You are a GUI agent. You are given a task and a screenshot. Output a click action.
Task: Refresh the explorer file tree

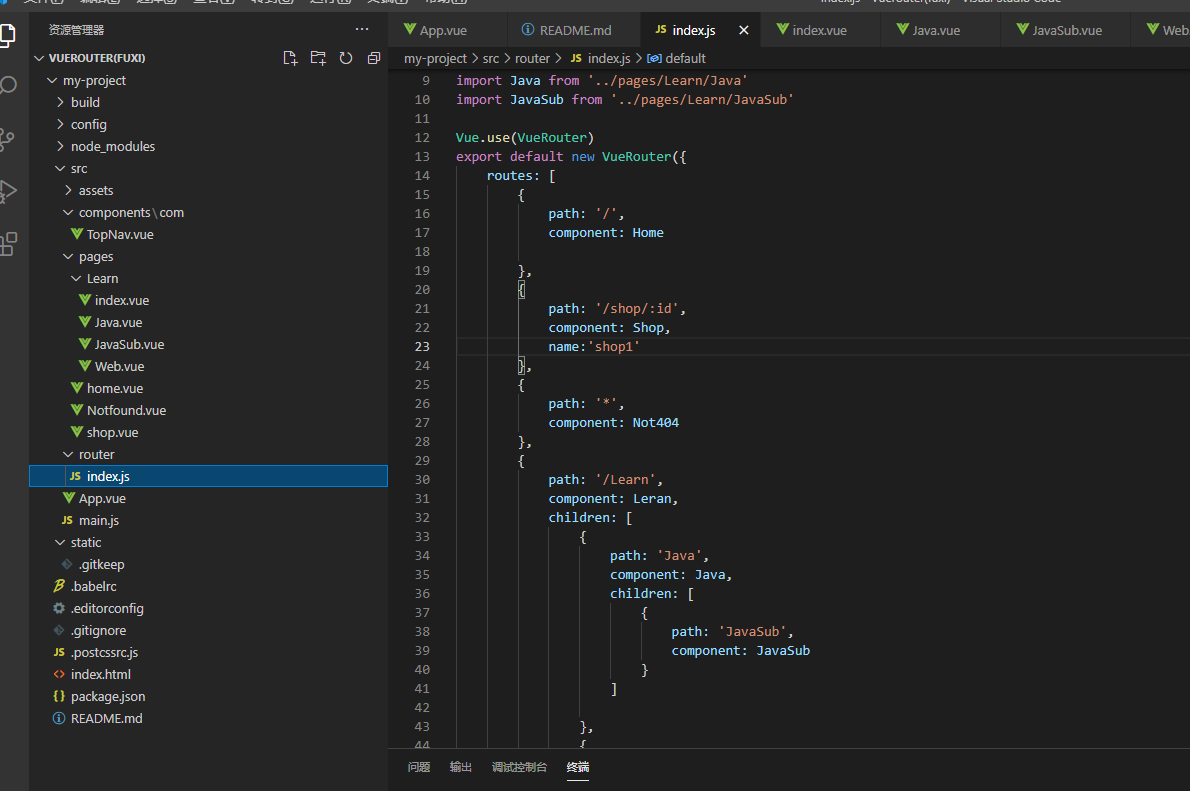click(x=346, y=58)
